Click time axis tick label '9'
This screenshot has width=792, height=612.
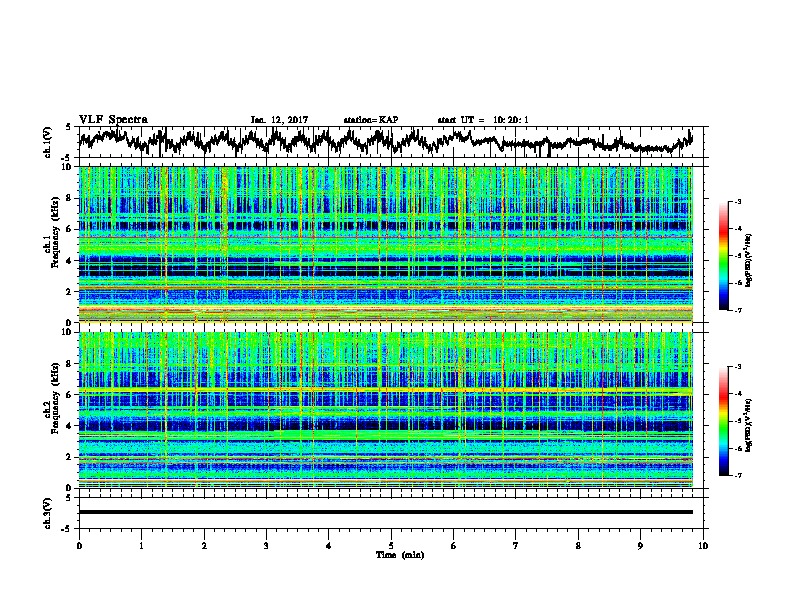click(640, 546)
